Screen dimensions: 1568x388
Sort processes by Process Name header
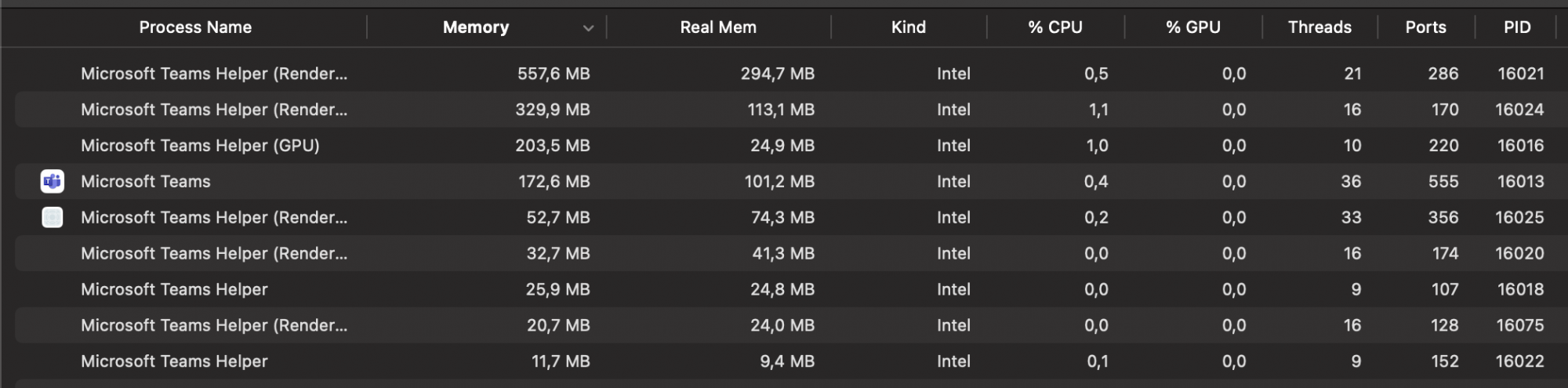pos(195,27)
